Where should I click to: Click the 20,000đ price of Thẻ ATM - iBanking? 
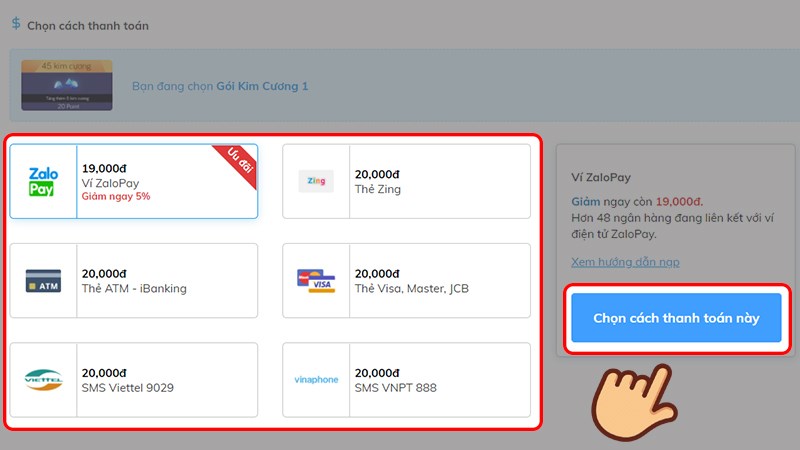coord(104,274)
